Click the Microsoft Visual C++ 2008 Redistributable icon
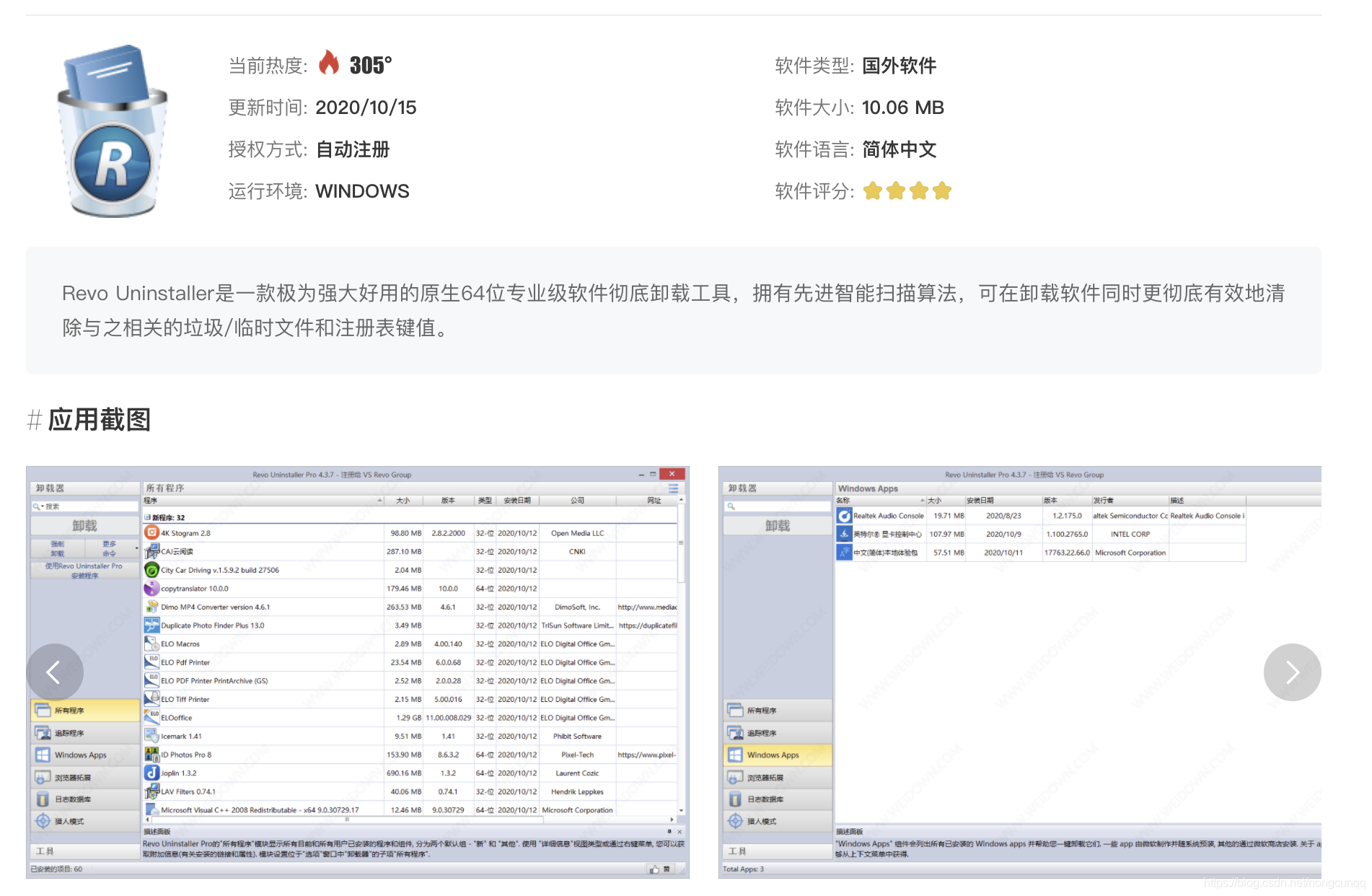 (x=151, y=809)
